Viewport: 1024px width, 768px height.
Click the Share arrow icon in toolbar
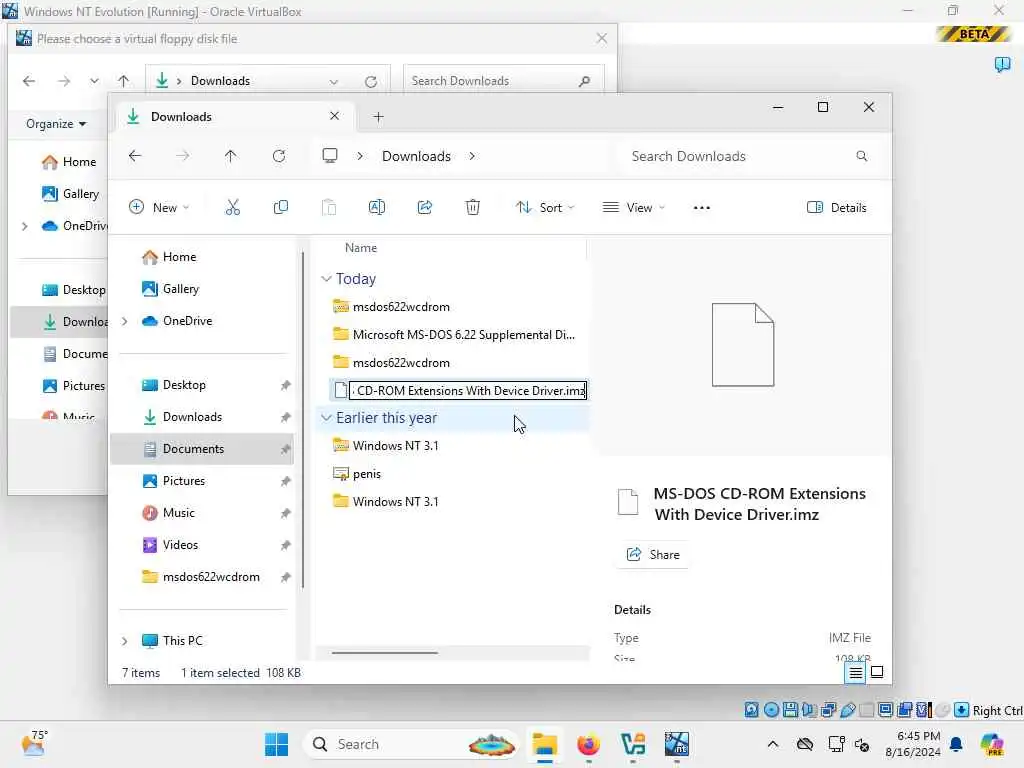pyautogui.click(x=424, y=208)
